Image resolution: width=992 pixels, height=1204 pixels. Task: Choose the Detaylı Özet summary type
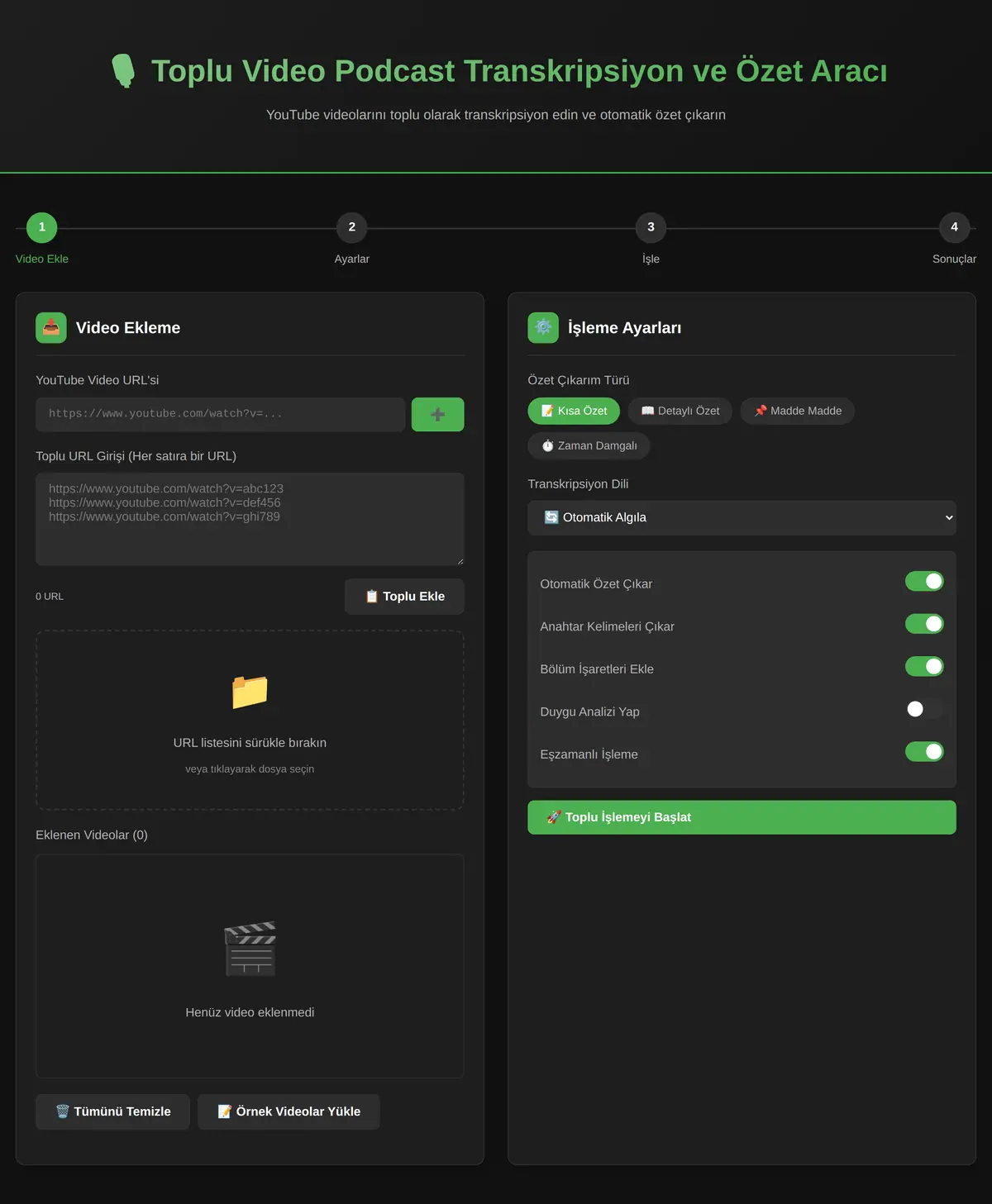(680, 411)
